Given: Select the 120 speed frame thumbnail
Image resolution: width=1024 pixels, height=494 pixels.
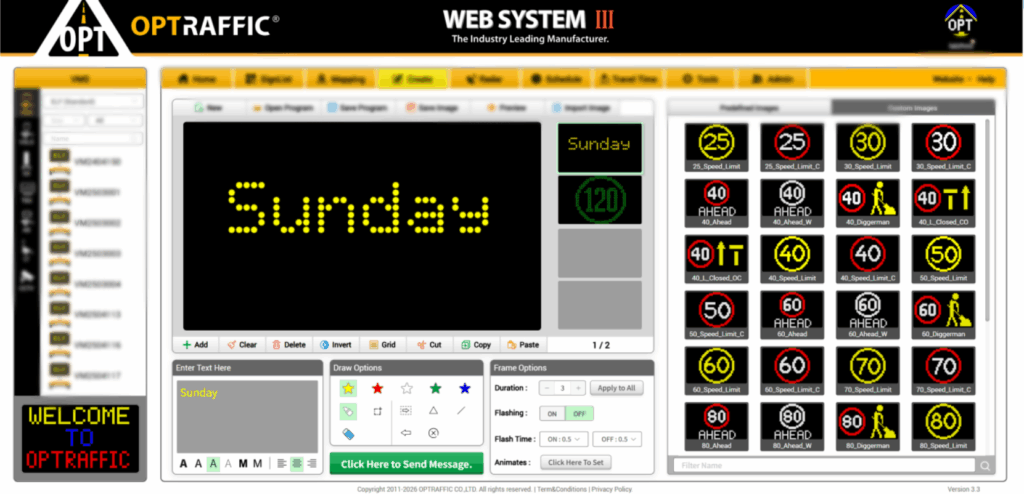Looking at the screenshot, I should [x=600, y=200].
